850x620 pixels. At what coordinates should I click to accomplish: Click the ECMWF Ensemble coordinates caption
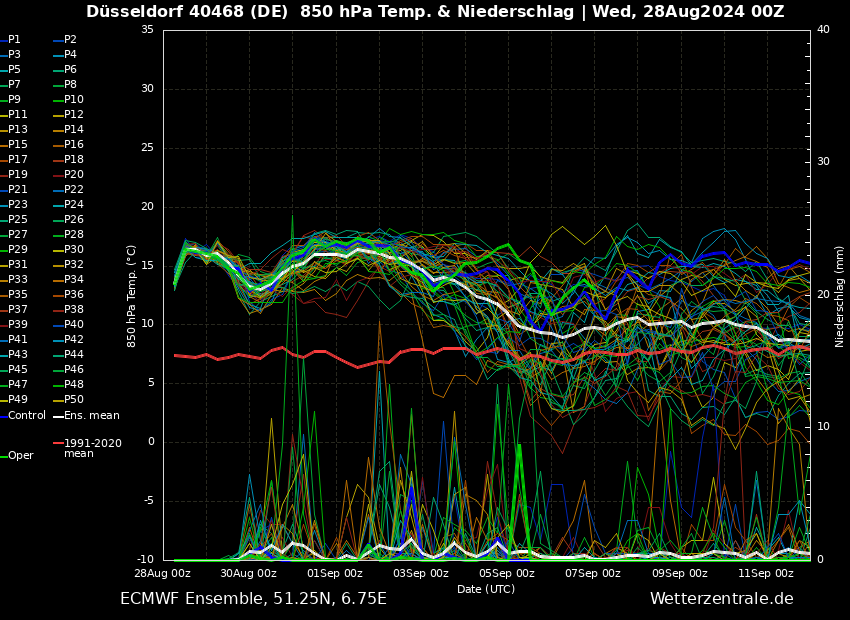(253, 599)
